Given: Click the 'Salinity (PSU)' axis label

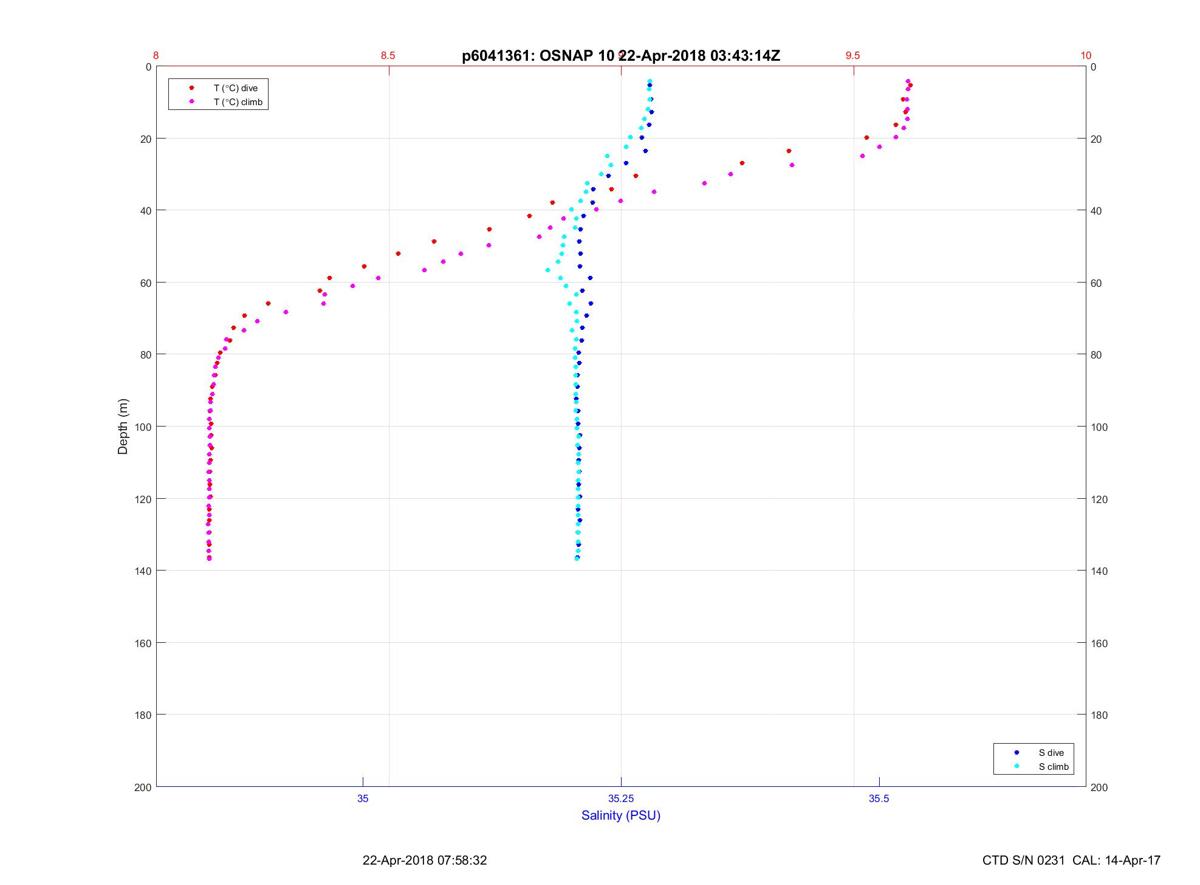Looking at the screenshot, I should click(621, 815).
